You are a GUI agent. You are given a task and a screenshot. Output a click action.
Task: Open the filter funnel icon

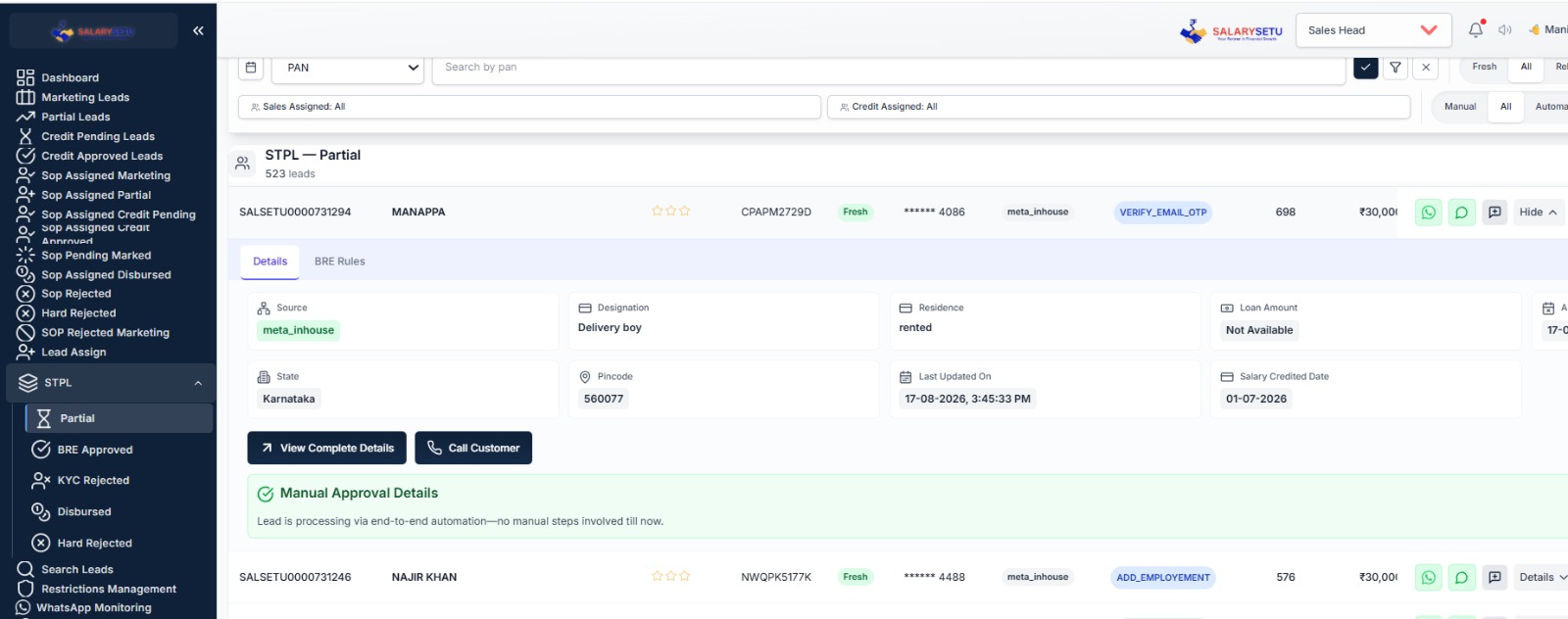1396,68
